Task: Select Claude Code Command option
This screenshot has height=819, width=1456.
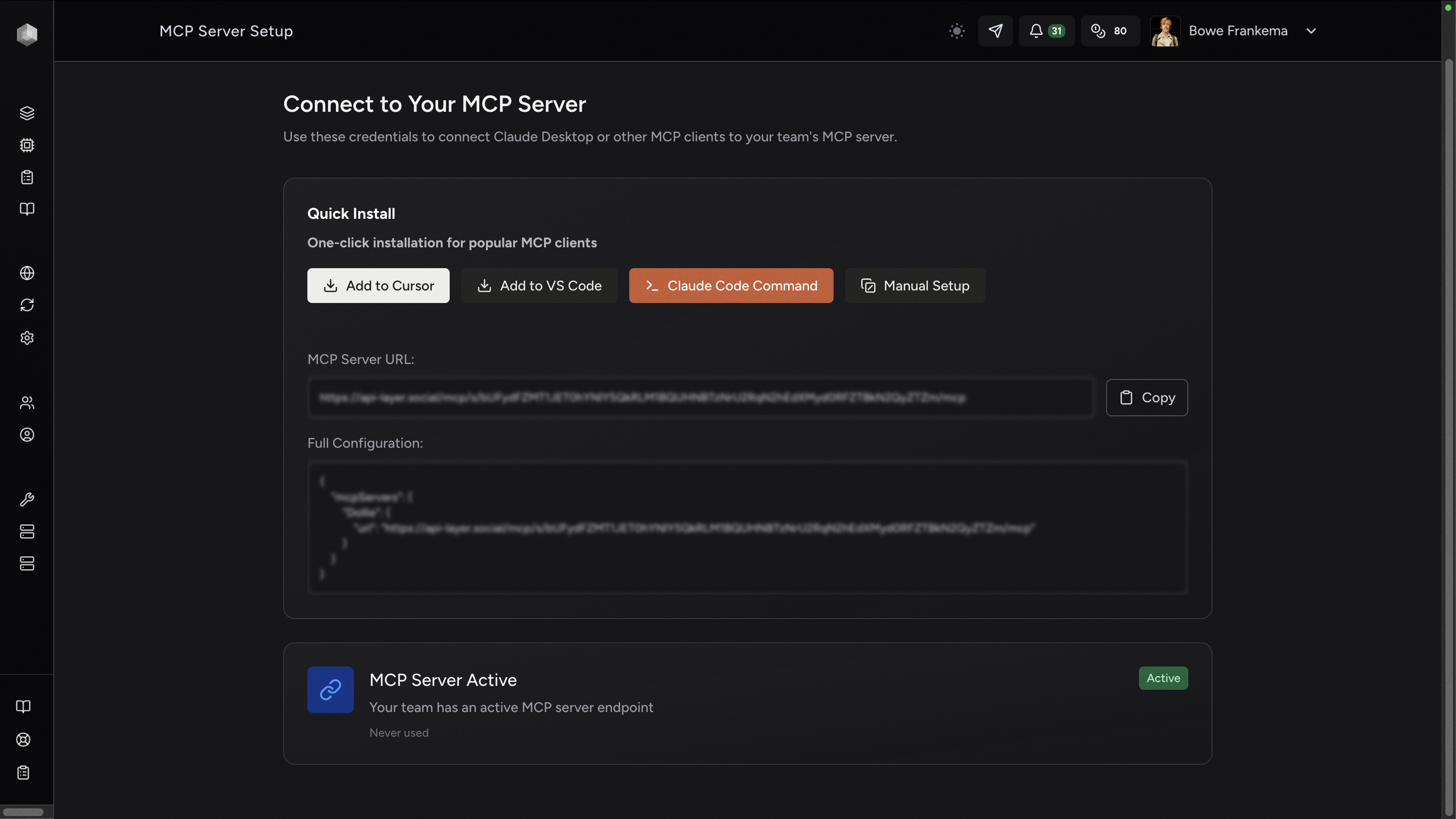Action: pos(731,286)
